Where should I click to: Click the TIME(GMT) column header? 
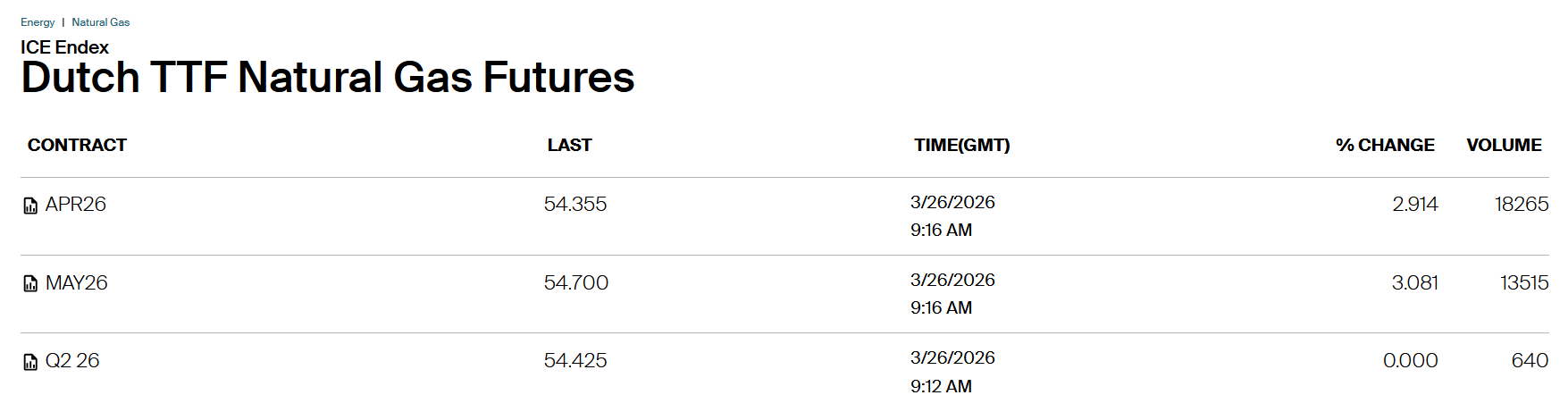961,145
